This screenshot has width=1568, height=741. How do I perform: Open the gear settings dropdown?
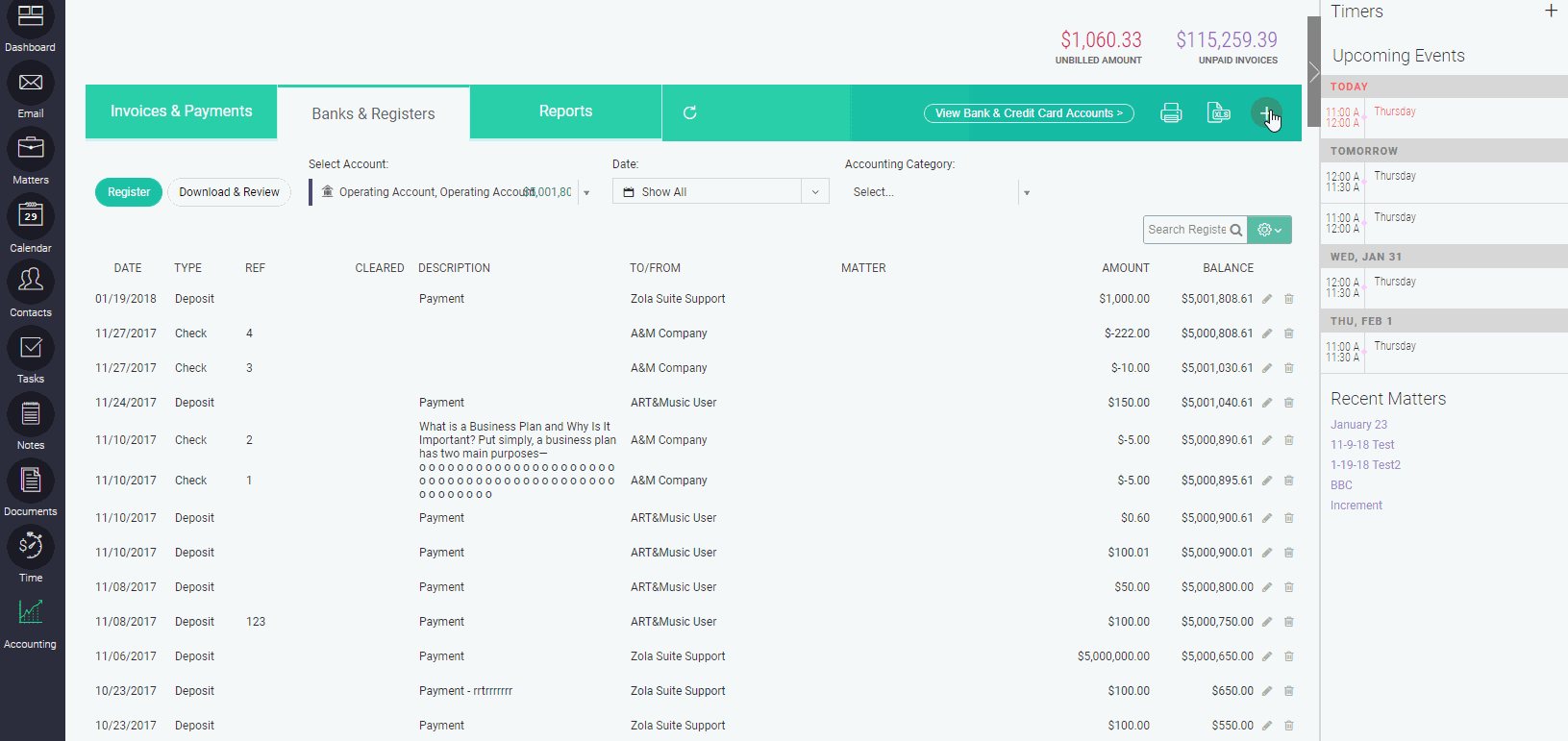click(x=1270, y=230)
